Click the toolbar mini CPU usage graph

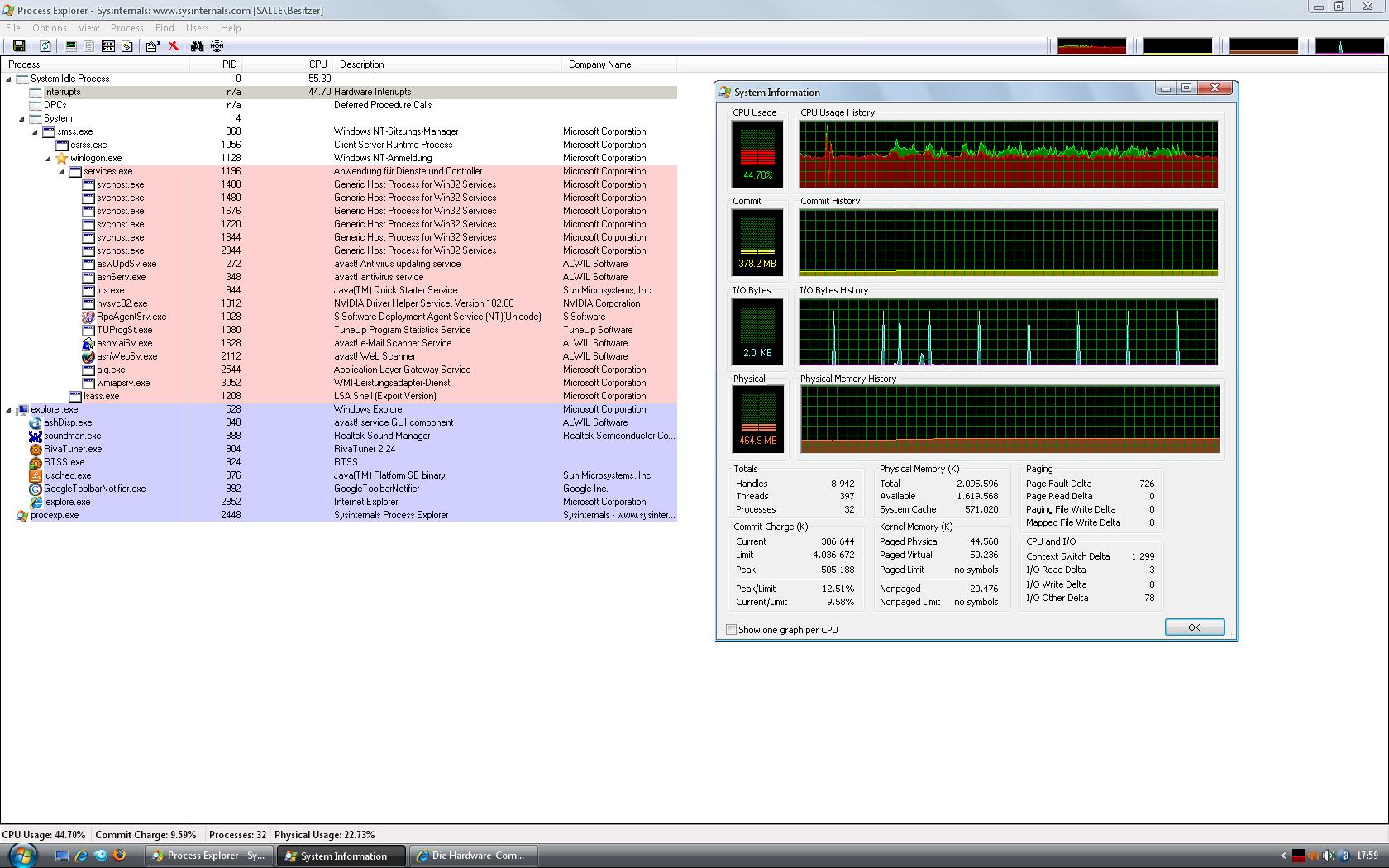coord(1091,46)
